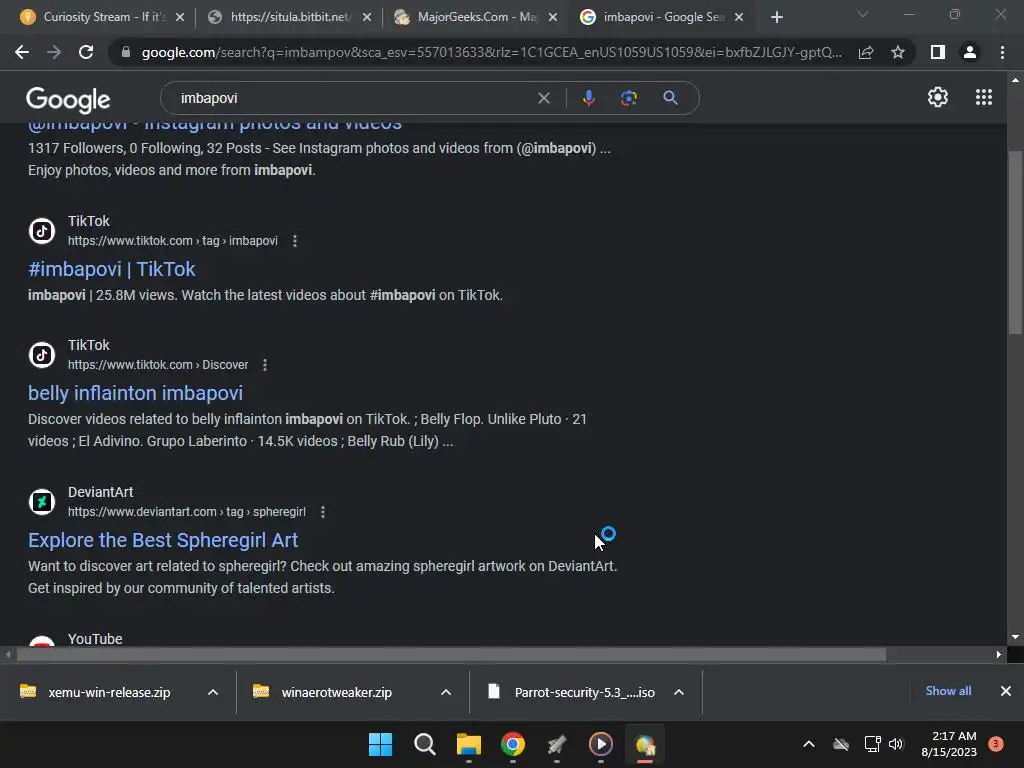Open Windows taskbar search

tap(424, 744)
